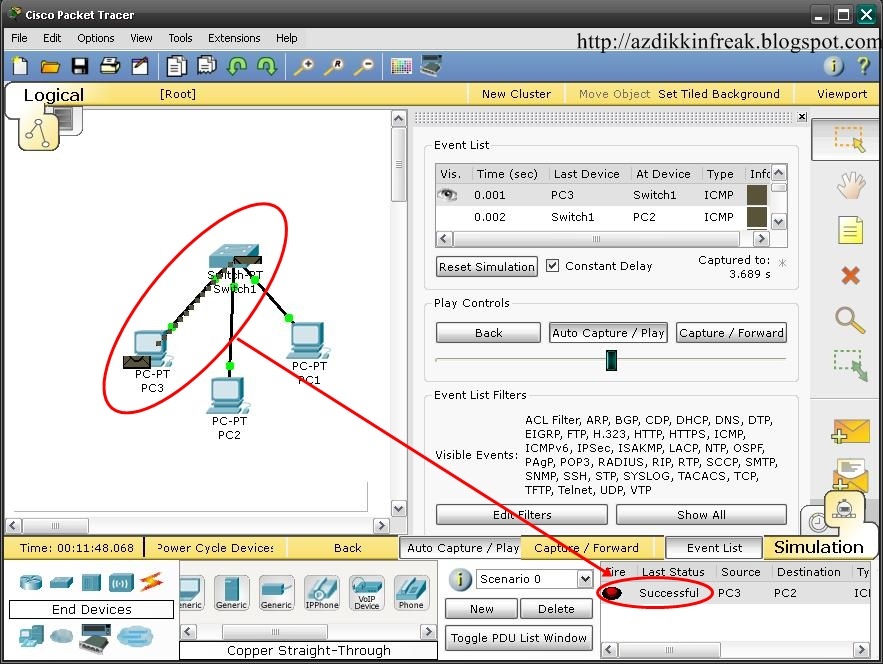The image size is (883, 664).
Task: Choose the Resize Shape tool
Action: coord(850,365)
